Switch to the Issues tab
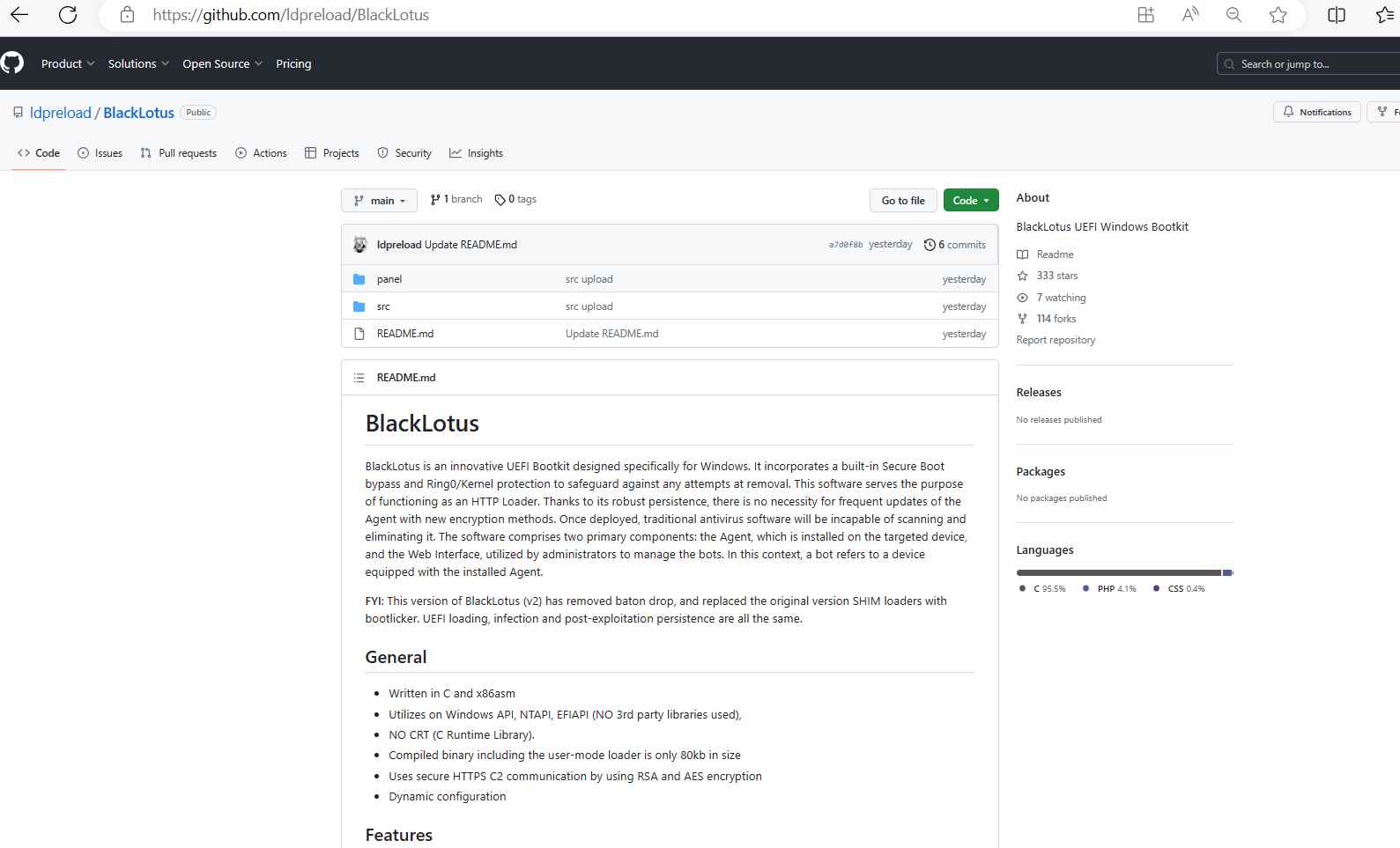 coord(100,153)
